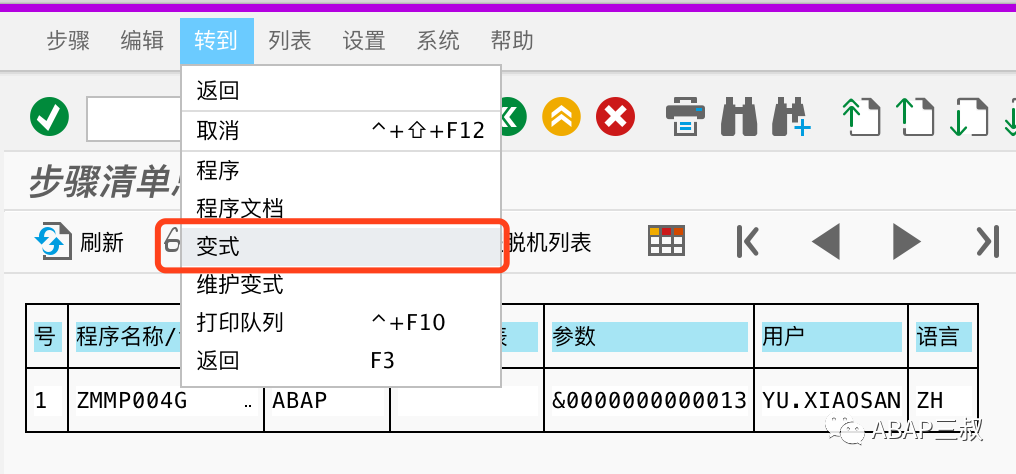This screenshot has width=1016, height=474.
Task: Choose 返回 F3 at menu bottom
Action: point(341,361)
